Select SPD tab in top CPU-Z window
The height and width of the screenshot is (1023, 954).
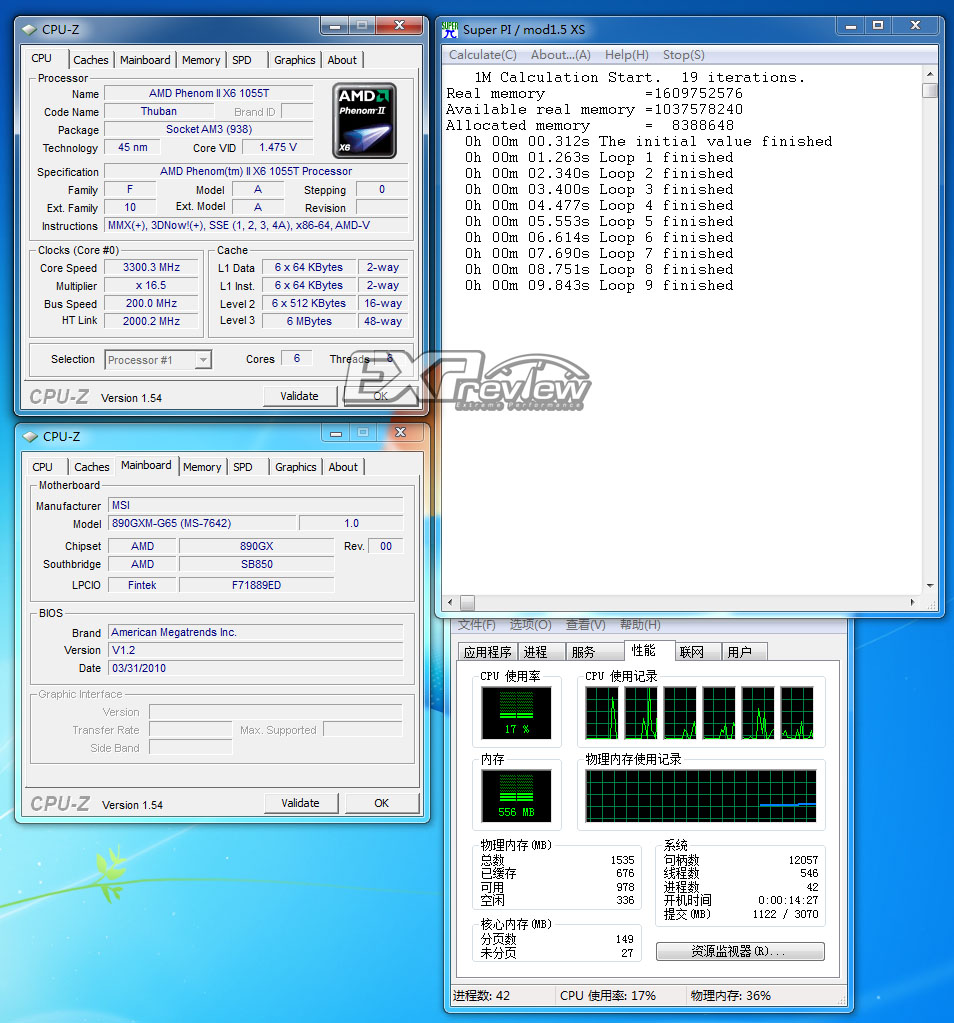pos(241,60)
